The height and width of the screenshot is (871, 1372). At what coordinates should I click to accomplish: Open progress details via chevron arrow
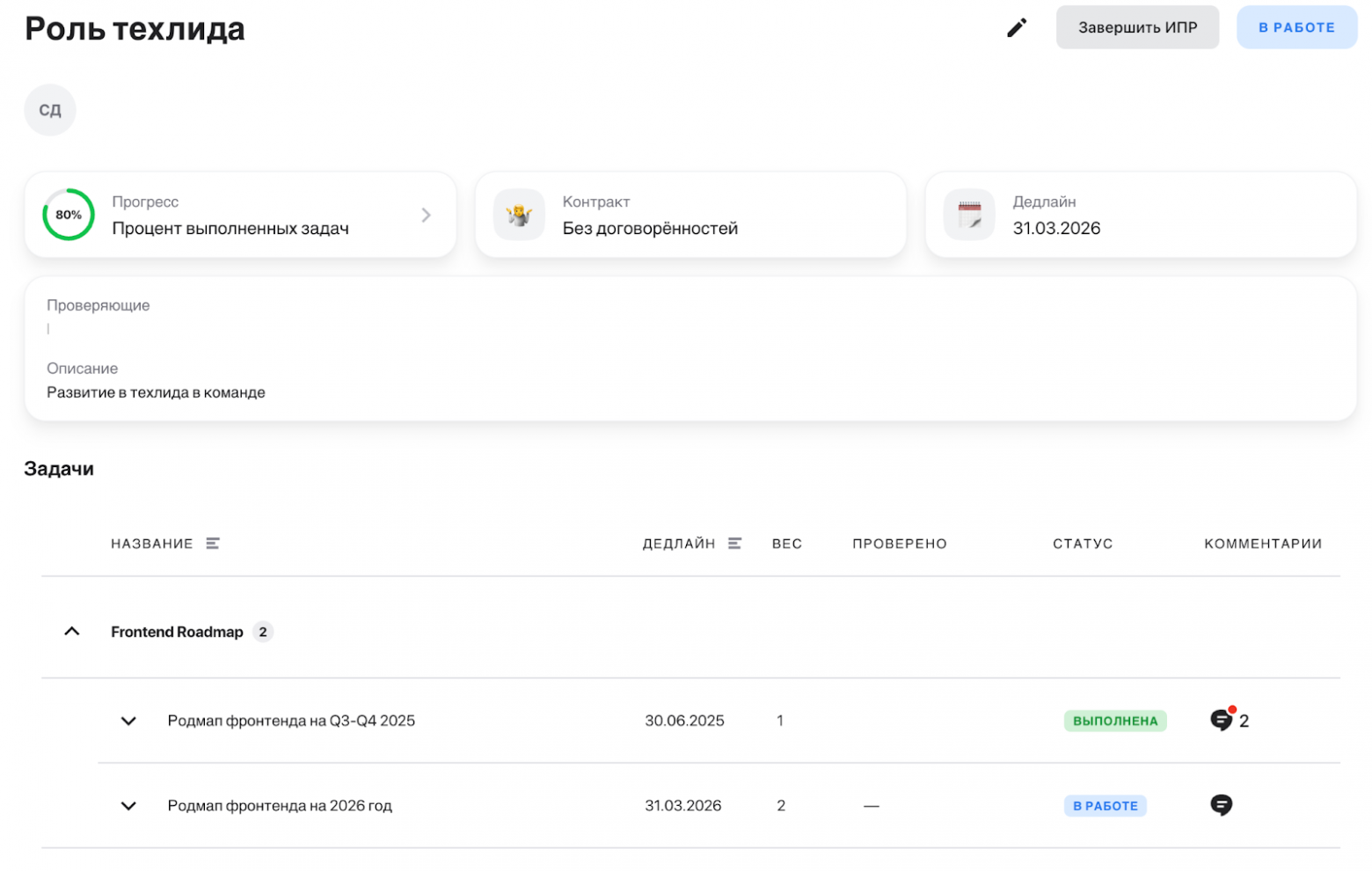tap(426, 215)
